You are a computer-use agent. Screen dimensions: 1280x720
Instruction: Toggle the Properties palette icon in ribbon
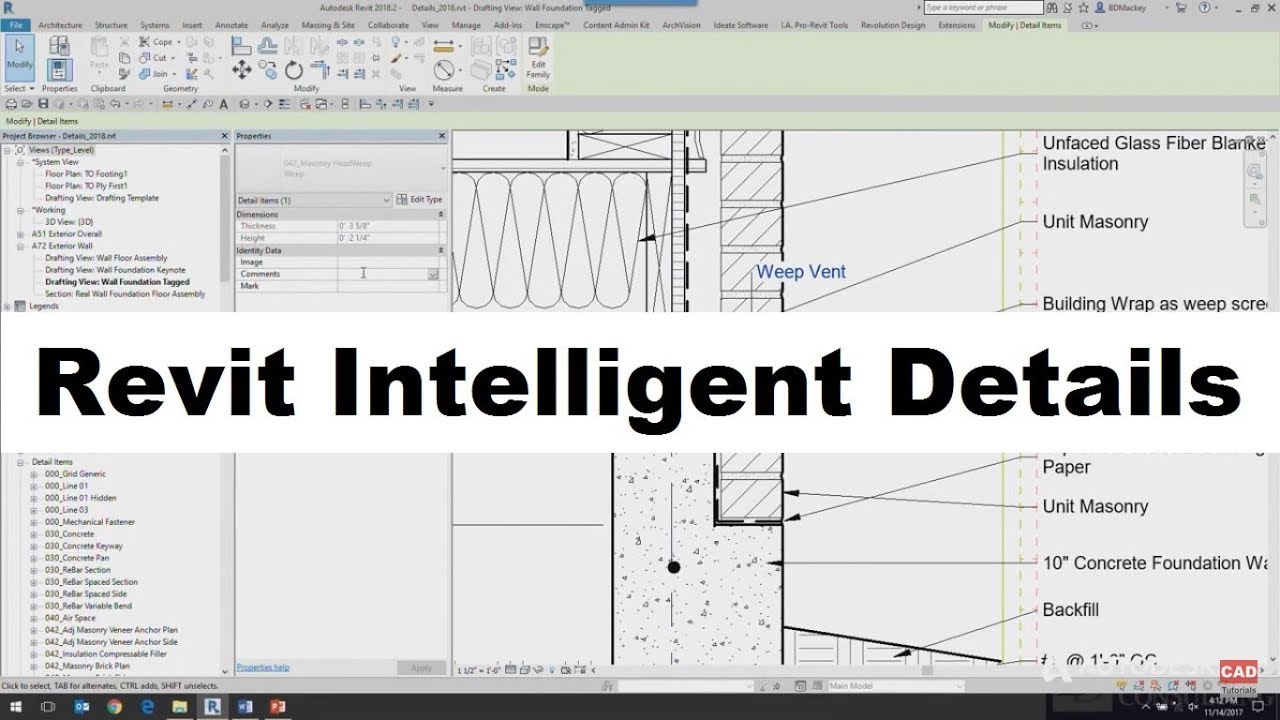tap(59, 69)
